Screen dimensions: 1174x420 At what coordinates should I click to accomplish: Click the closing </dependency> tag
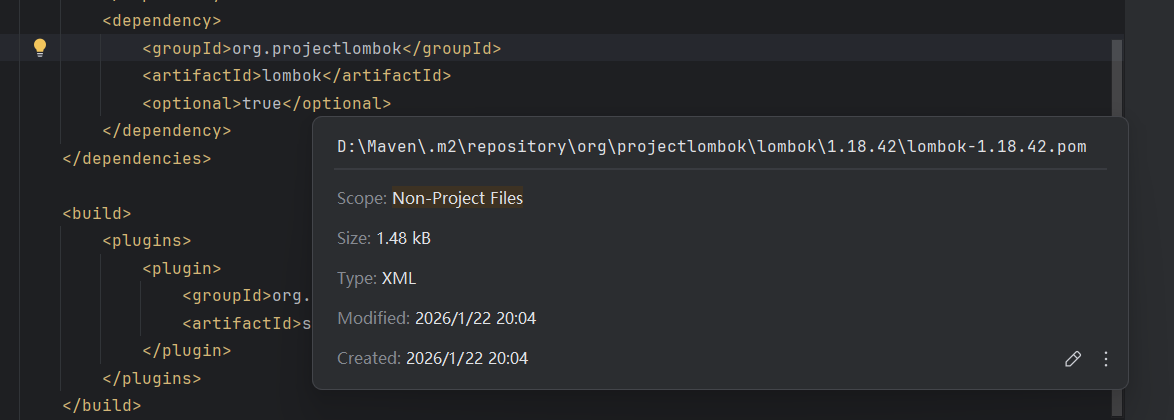click(x=167, y=131)
